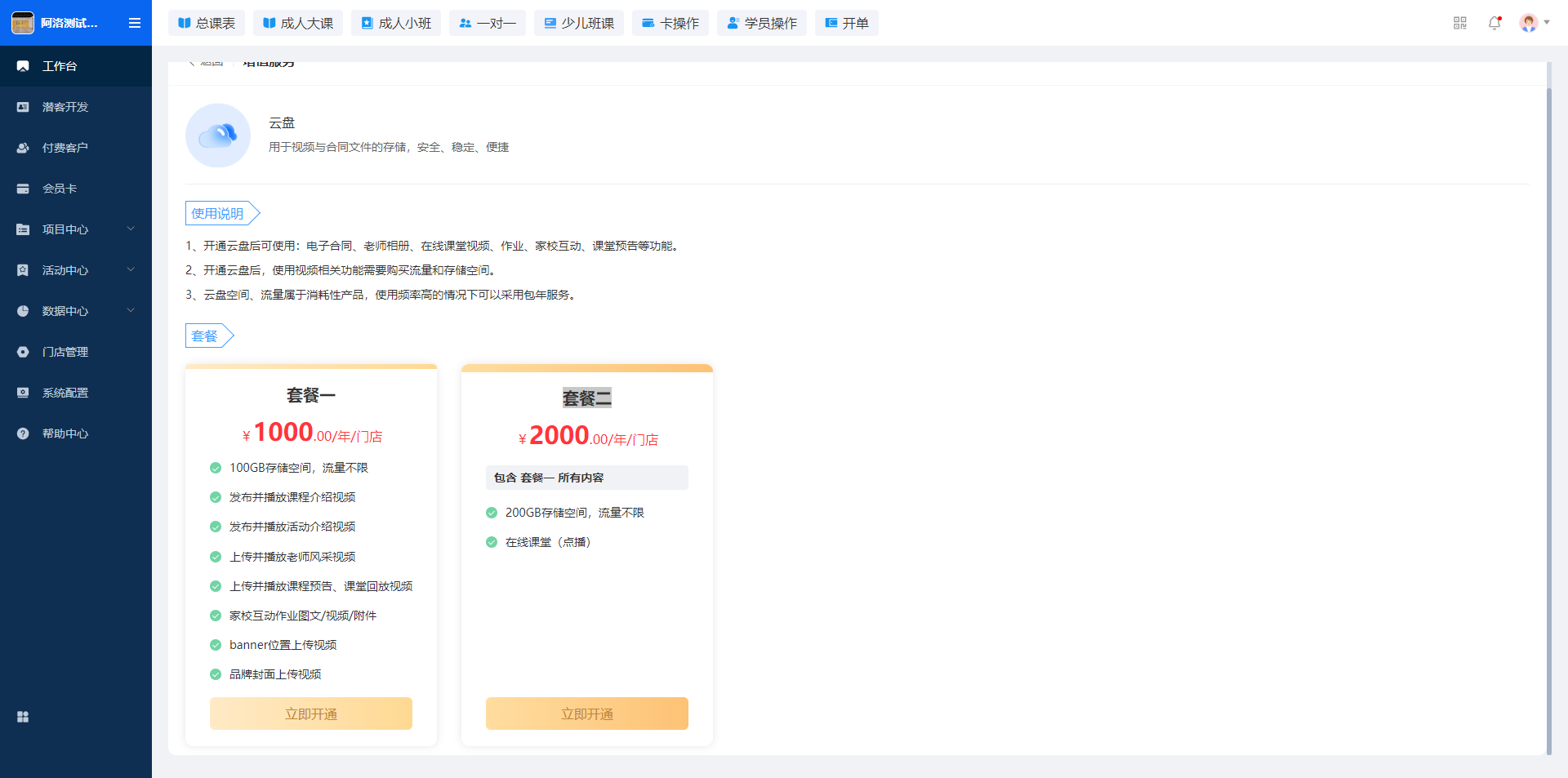This screenshot has width=1568, height=778.
Task: Click 立即开通 for 套餐二
Action: [x=587, y=714]
